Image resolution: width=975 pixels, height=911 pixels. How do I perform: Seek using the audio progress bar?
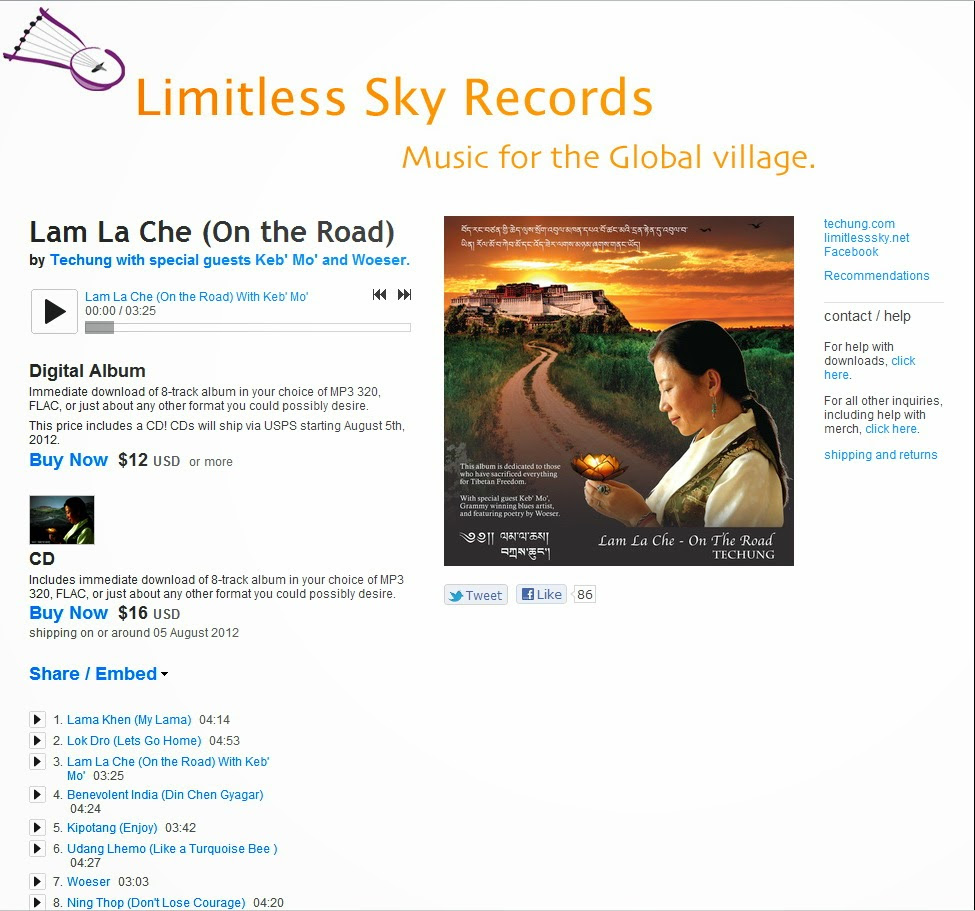click(247, 328)
